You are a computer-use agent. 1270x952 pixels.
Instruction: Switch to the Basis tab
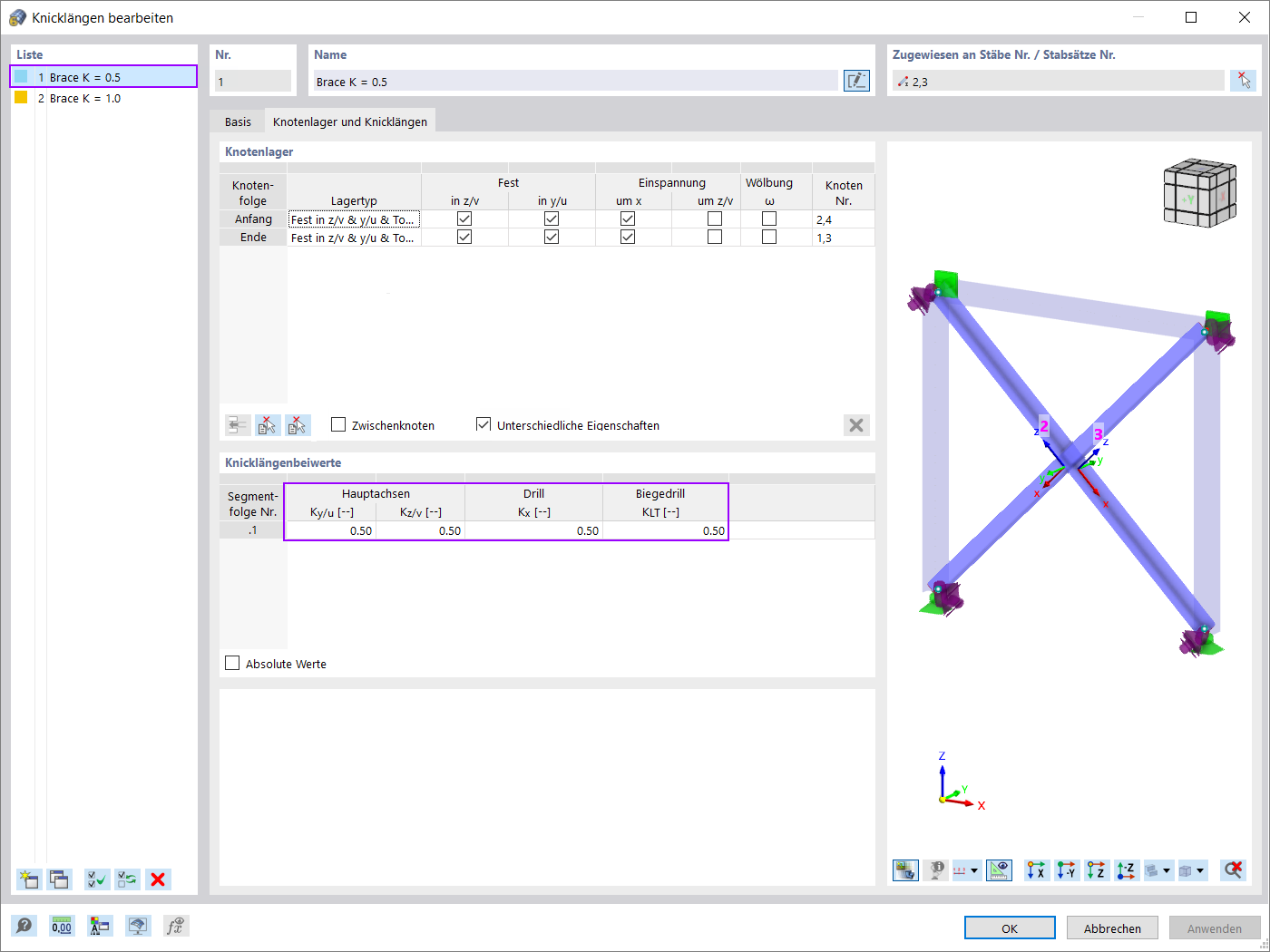(x=238, y=121)
